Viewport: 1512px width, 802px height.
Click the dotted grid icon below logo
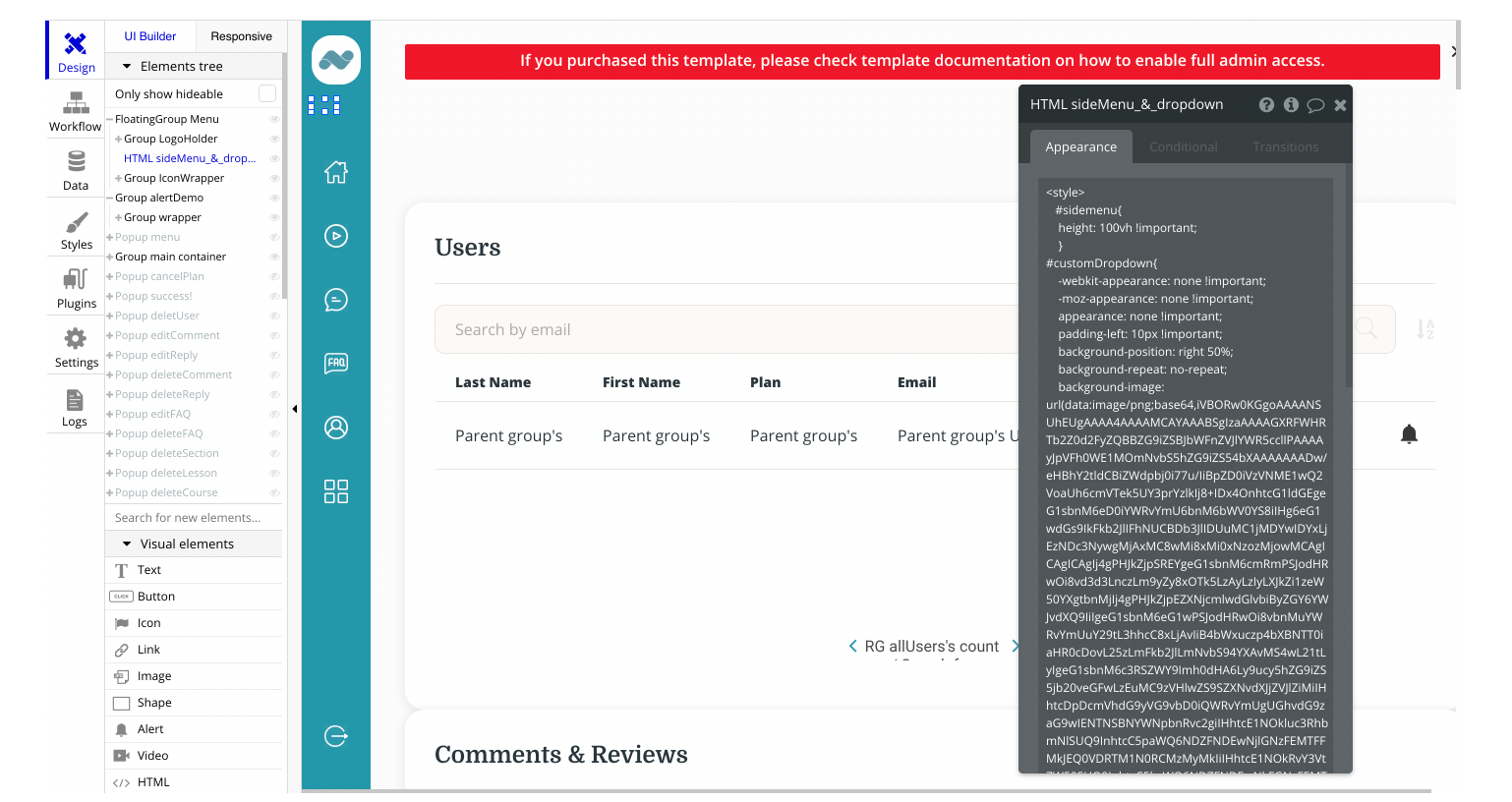pos(324,105)
